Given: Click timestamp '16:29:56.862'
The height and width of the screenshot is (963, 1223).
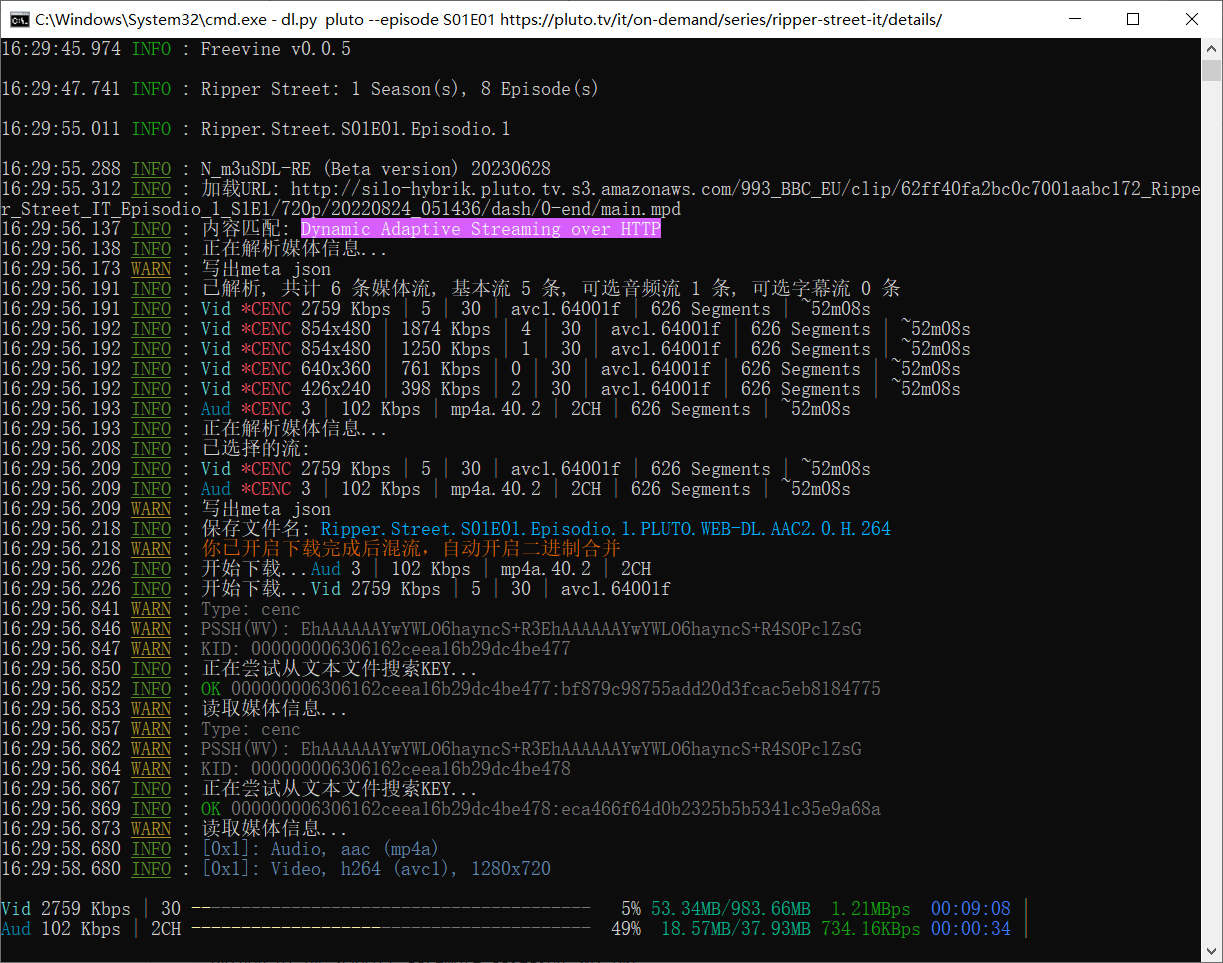Looking at the screenshot, I should tap(61, 749).
